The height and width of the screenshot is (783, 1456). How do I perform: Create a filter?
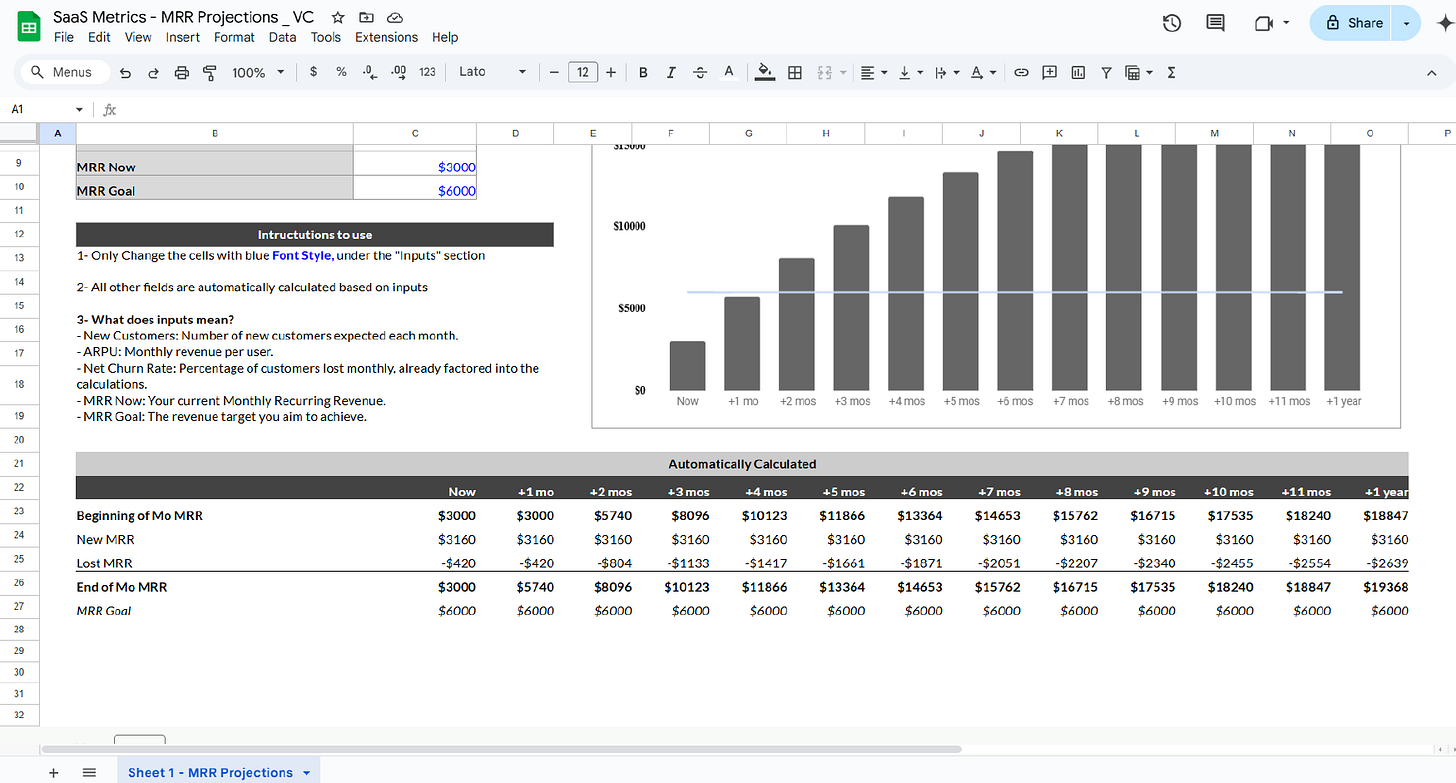(1106, 72)
